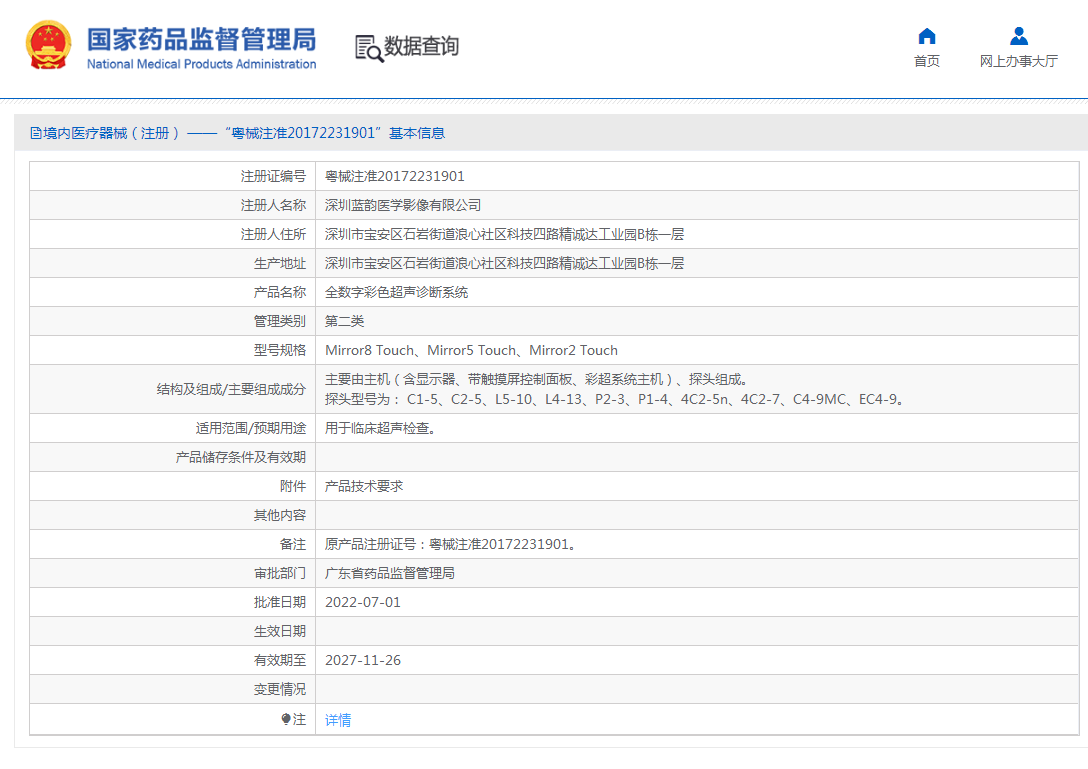Click the bulb icon beside 注
This screenshot has height=769, width=1088.
pyautogui.click(x=286, y=719)
